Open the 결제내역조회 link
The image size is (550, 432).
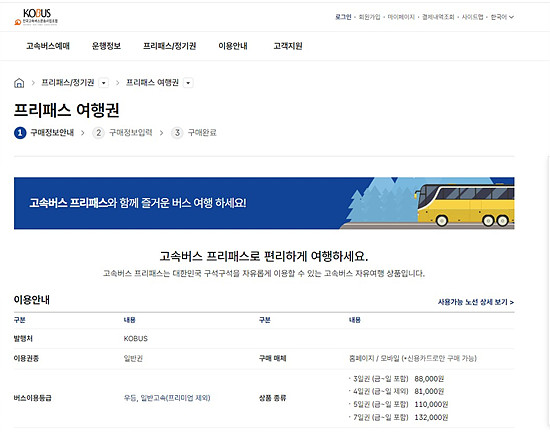(x=438, y=17)
